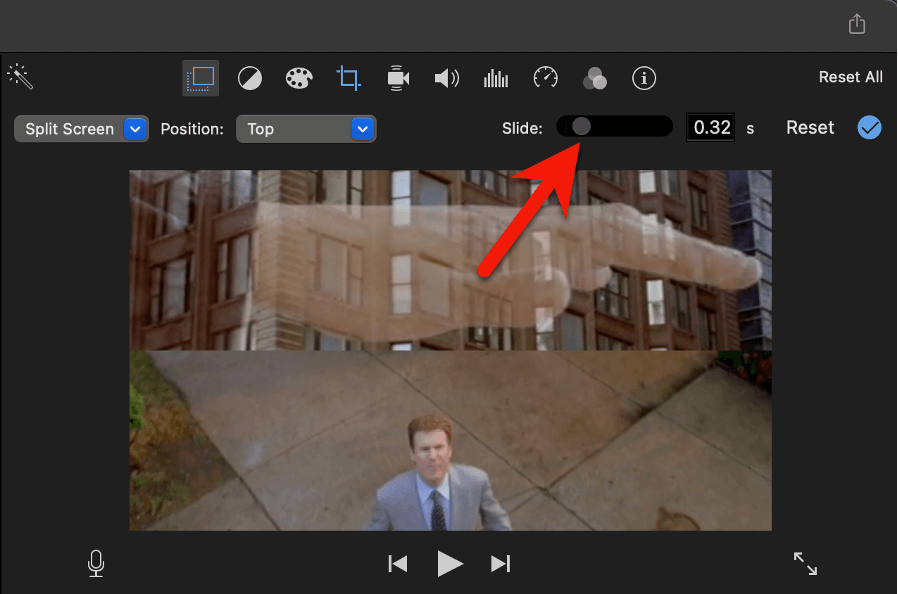Expand the Split Screen overlay dropdown
The width and height of the screenshot is (898, 594).
pyautogui.click(x=81, y=129)
